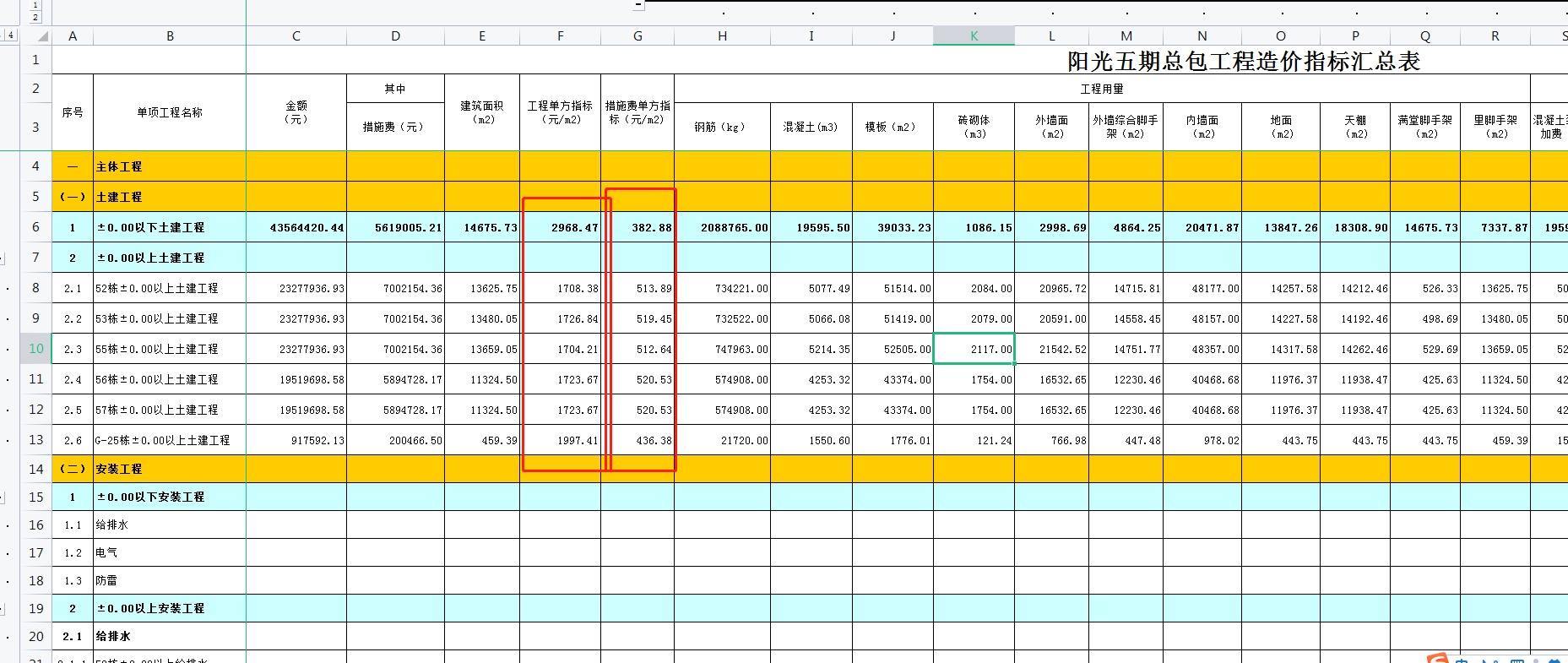Click the 模板（m2） header cell
This screenshot has width=1568, height=663.
893,127
